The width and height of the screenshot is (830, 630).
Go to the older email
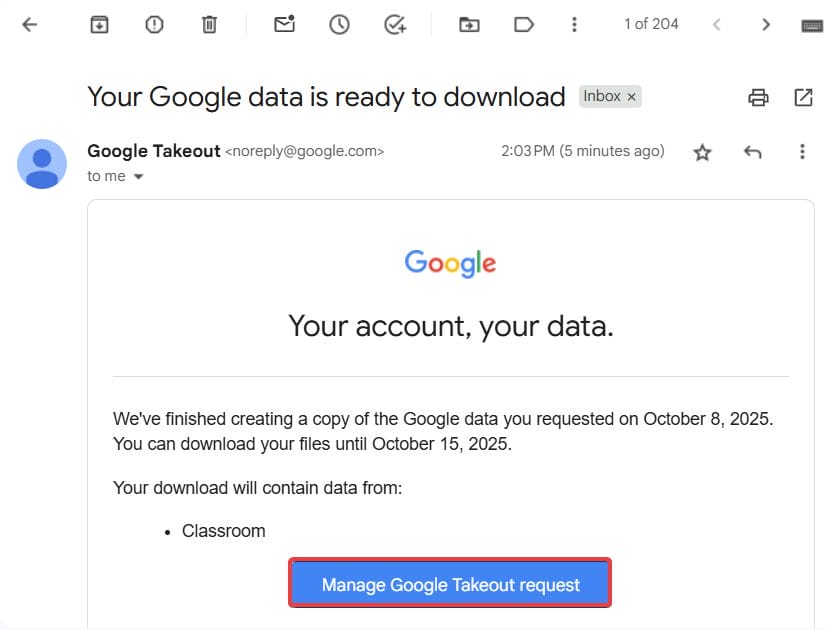click(766, 25)
